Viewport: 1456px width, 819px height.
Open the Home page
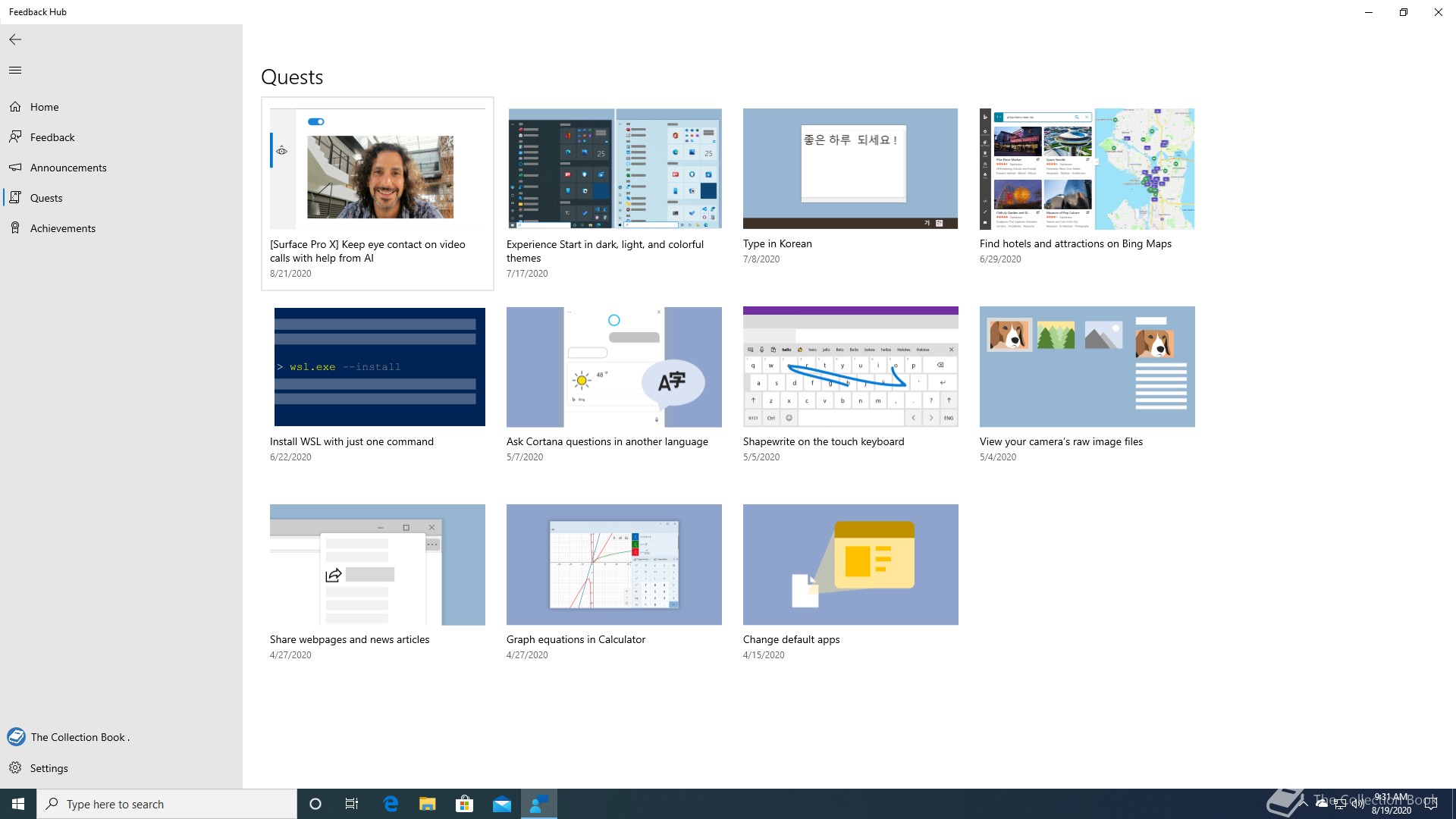pyautogui.click(x=121, y=107)
